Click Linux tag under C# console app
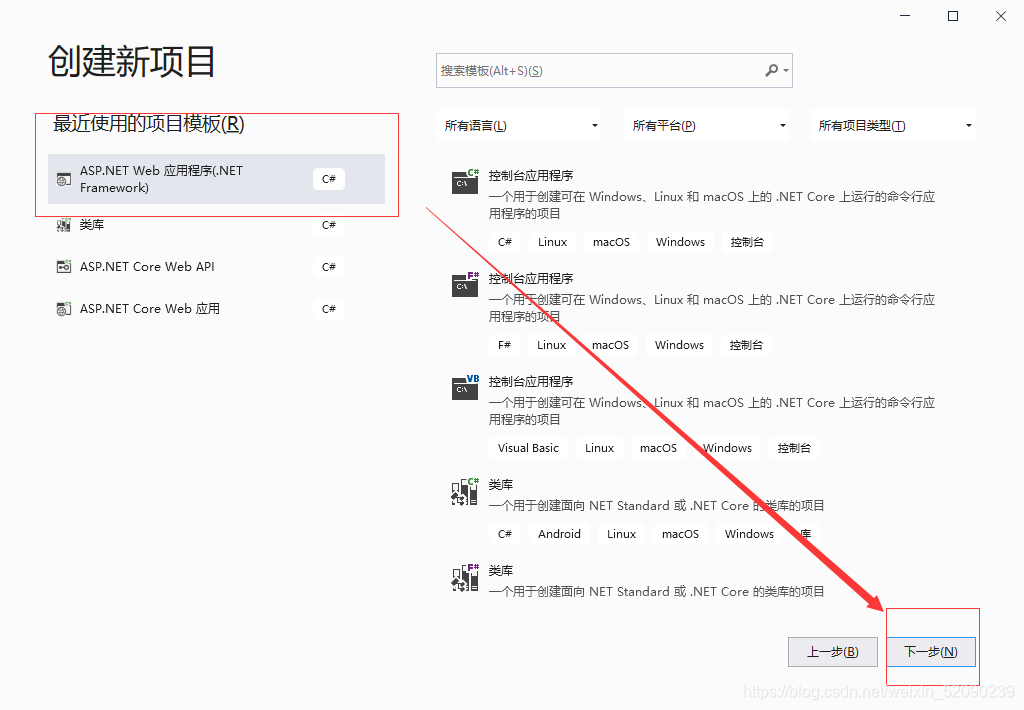The image size is (1024, 710). click(552, 242)
